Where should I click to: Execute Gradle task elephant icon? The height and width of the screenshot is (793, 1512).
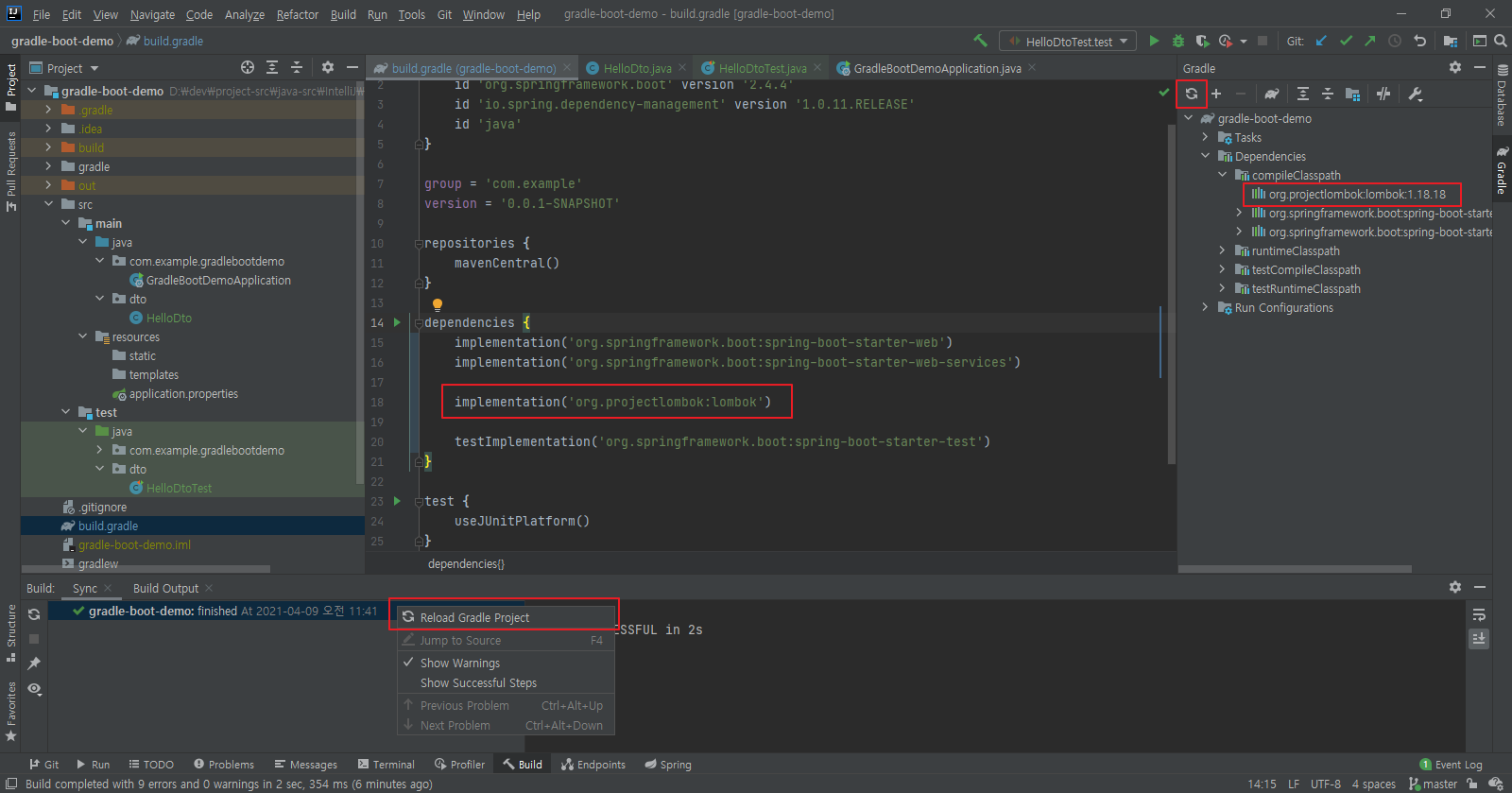click(1272, 94)
